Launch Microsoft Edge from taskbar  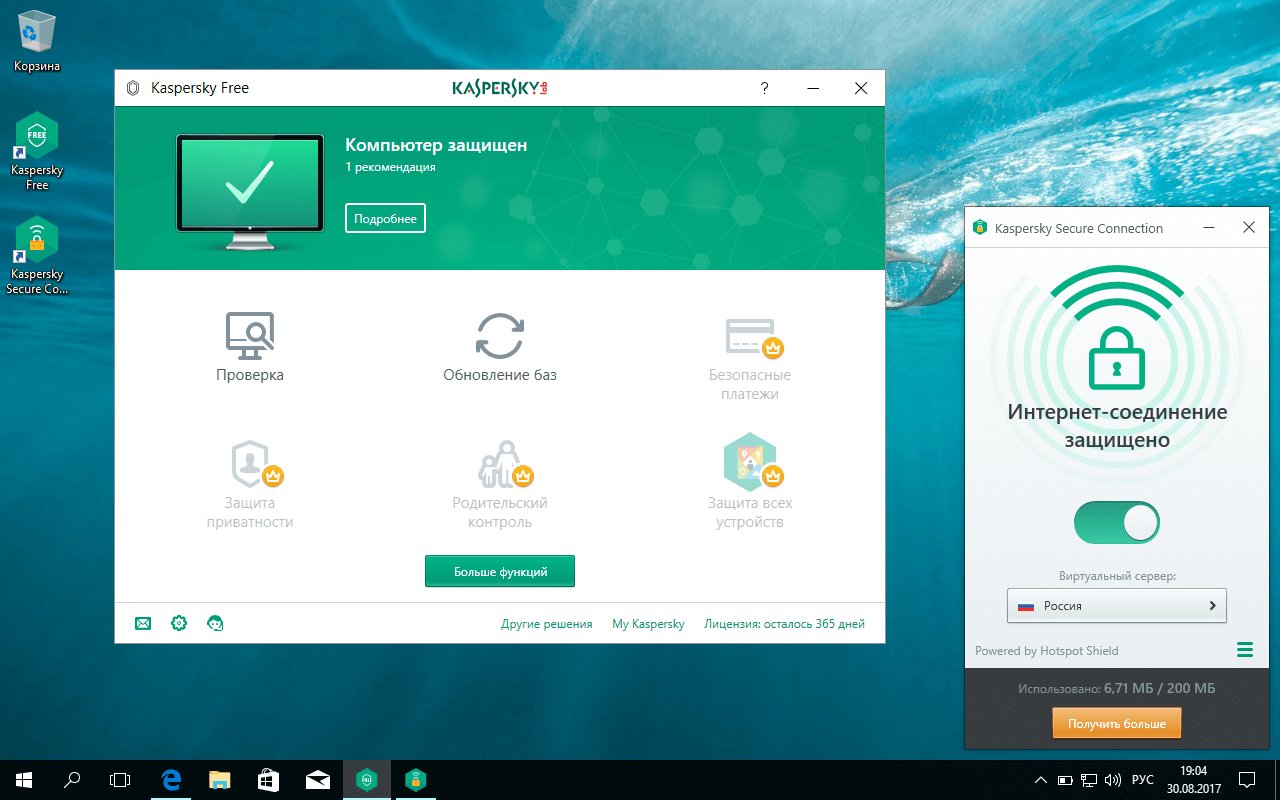click(172, 779)
